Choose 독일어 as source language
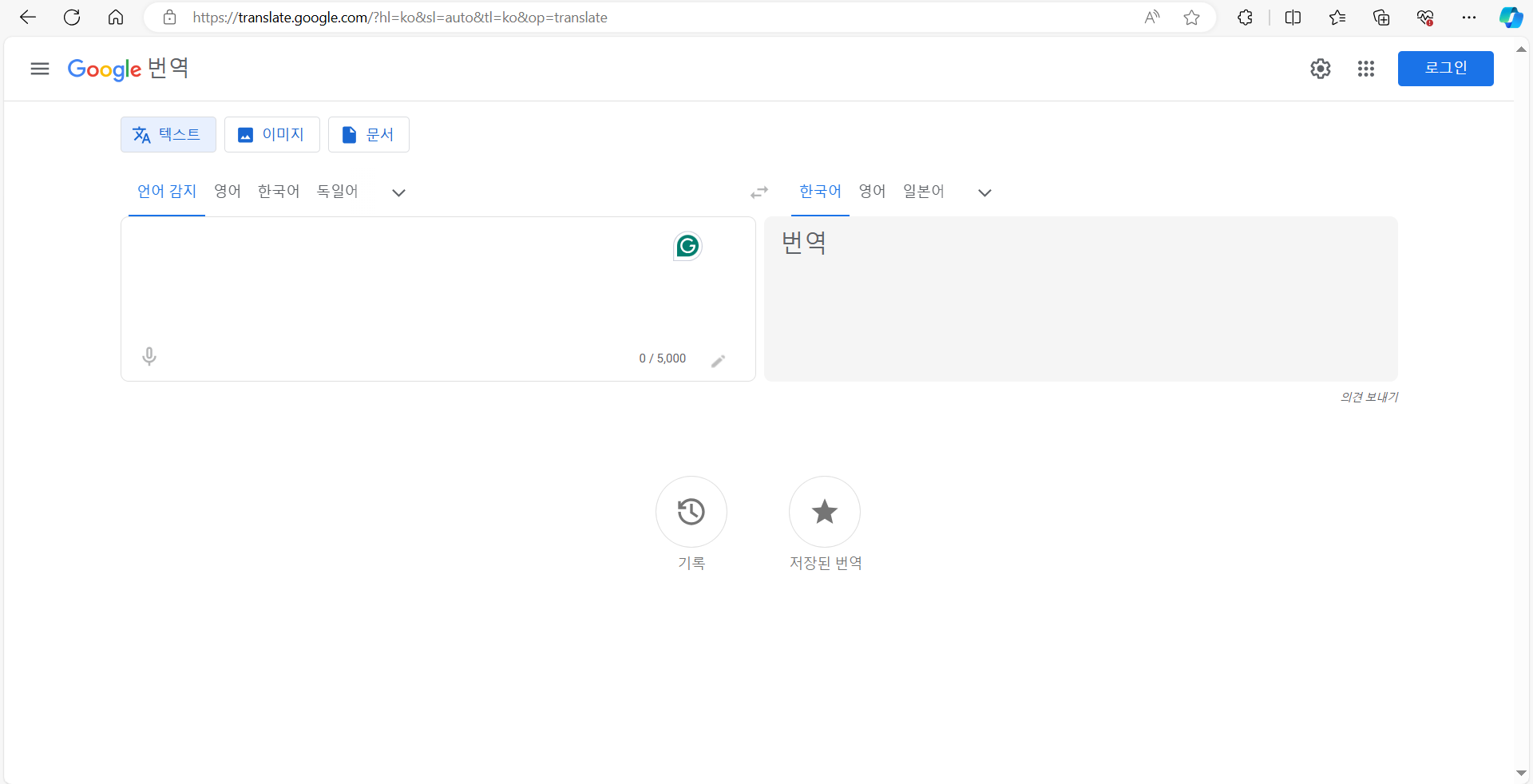The height and width of the screenshot is (784, 1533). click(x=338, y=192)
